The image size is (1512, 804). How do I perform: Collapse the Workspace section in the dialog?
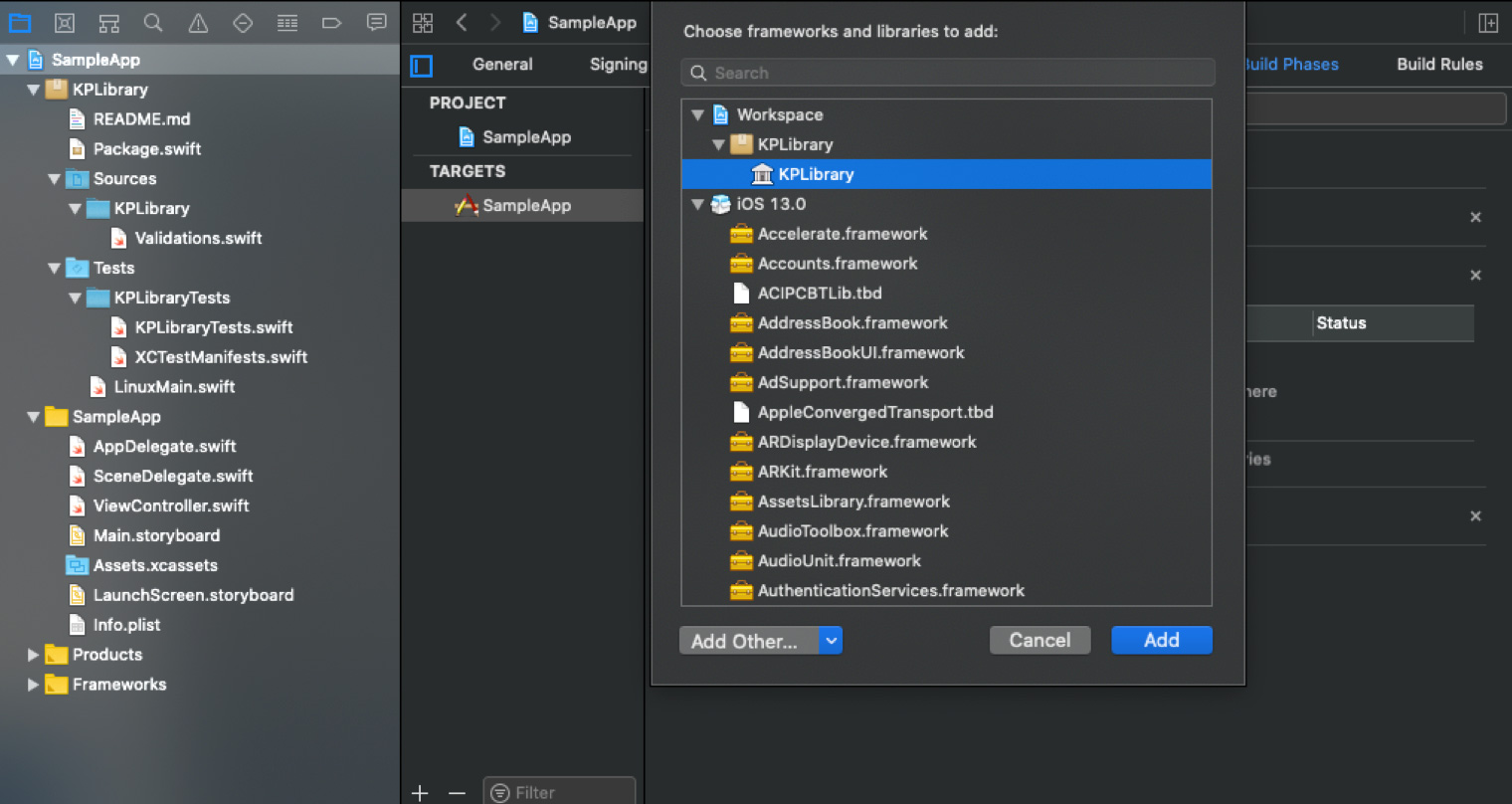698,114
